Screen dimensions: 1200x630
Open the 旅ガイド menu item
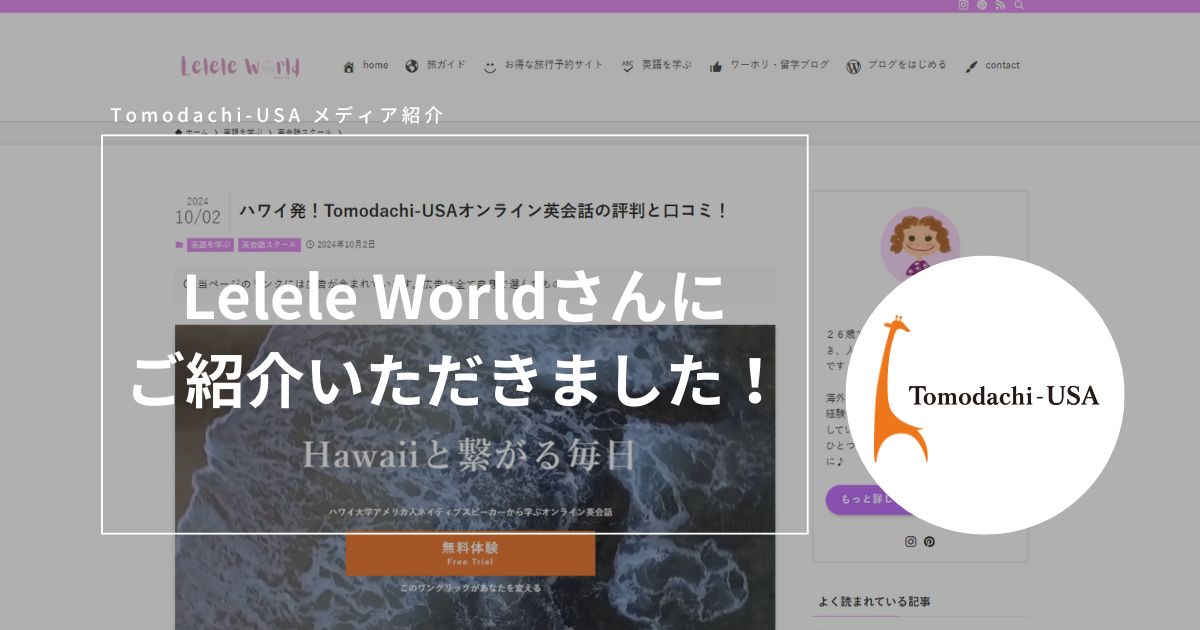coord(436,66)
